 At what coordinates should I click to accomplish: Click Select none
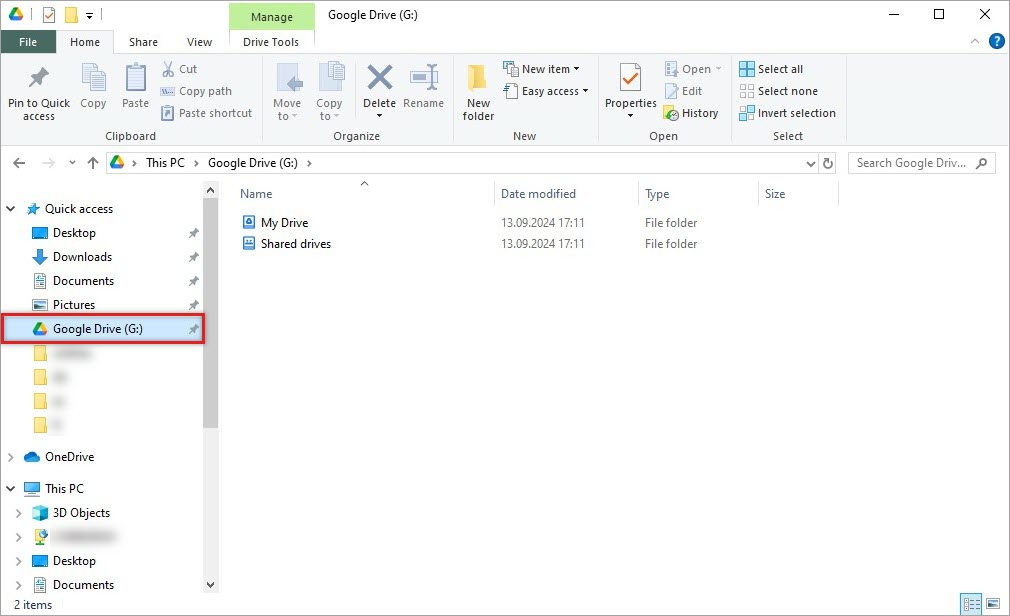tap(778, 91)
